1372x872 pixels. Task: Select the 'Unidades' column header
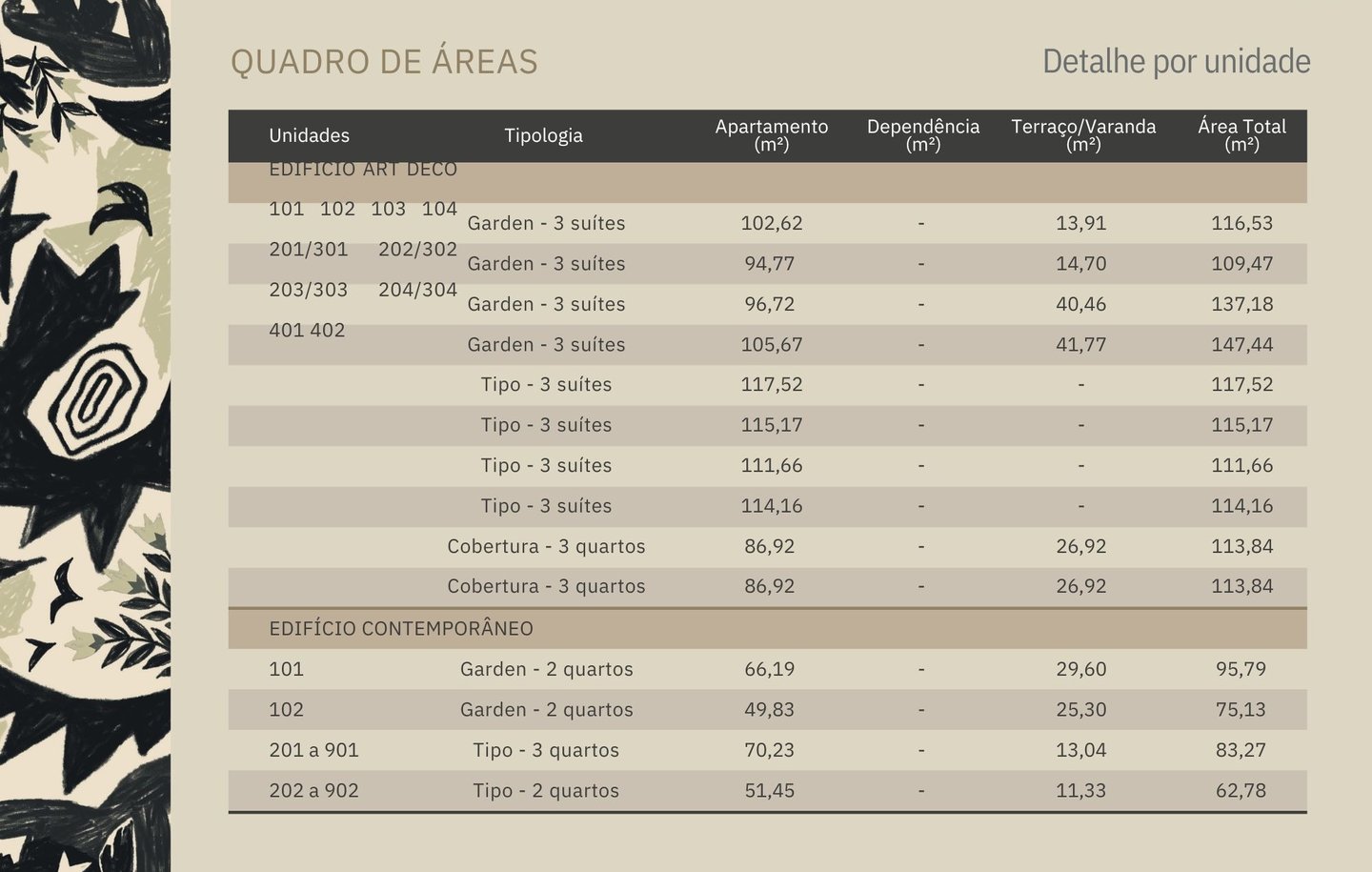(309, 135)
